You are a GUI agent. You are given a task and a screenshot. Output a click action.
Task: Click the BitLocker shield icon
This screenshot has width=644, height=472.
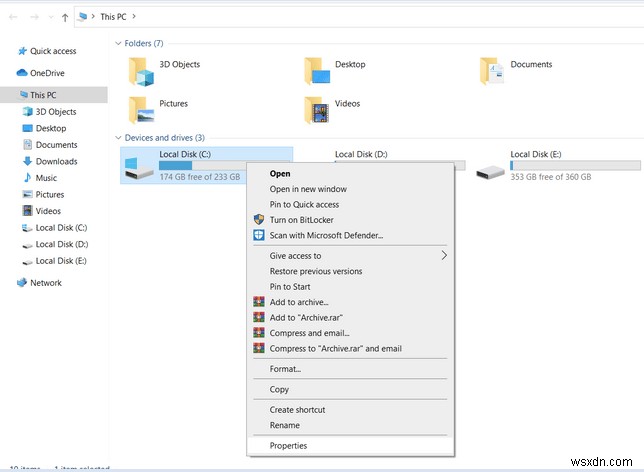259,219
